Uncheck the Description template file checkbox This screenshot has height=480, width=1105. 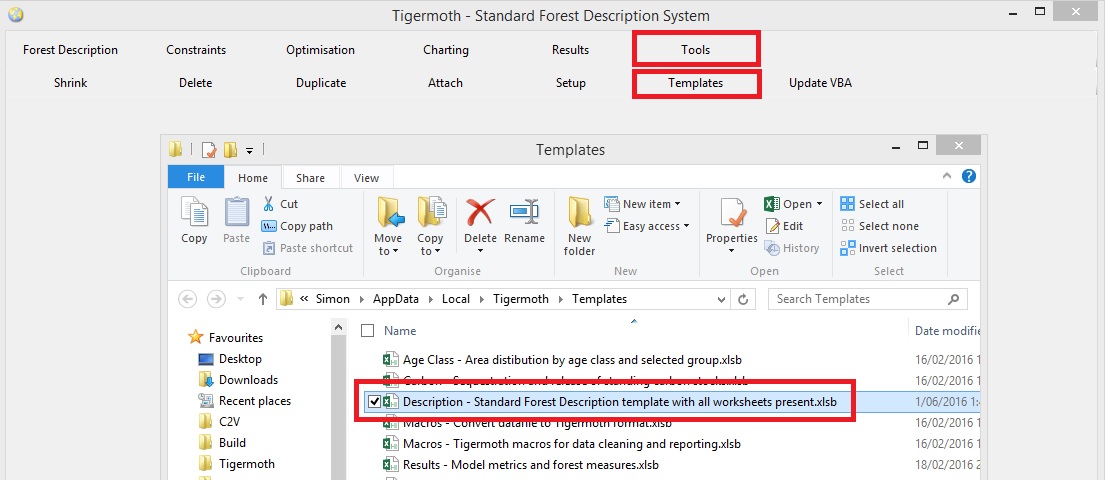[374, 402]
